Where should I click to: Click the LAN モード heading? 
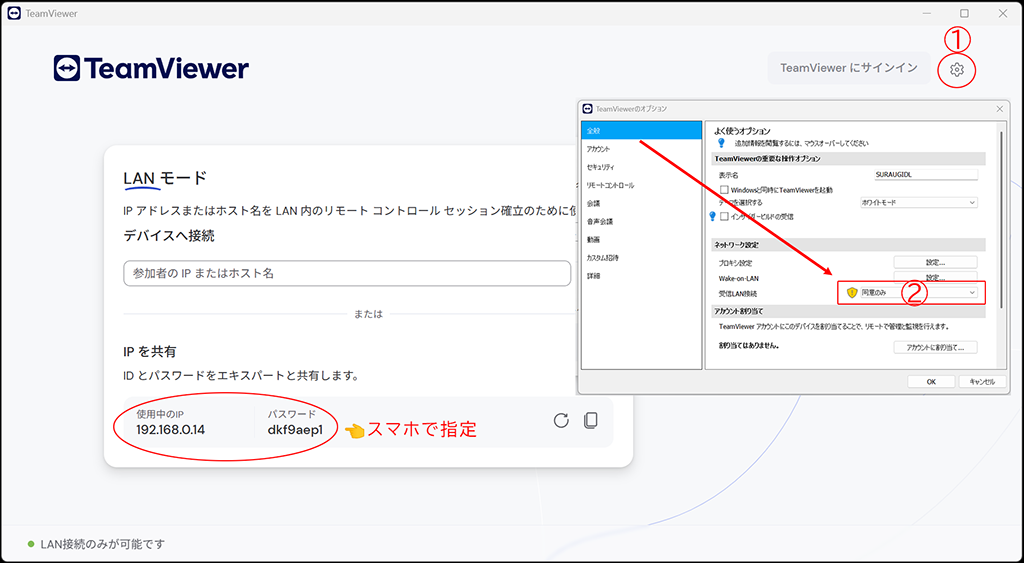tap(165, 178)
